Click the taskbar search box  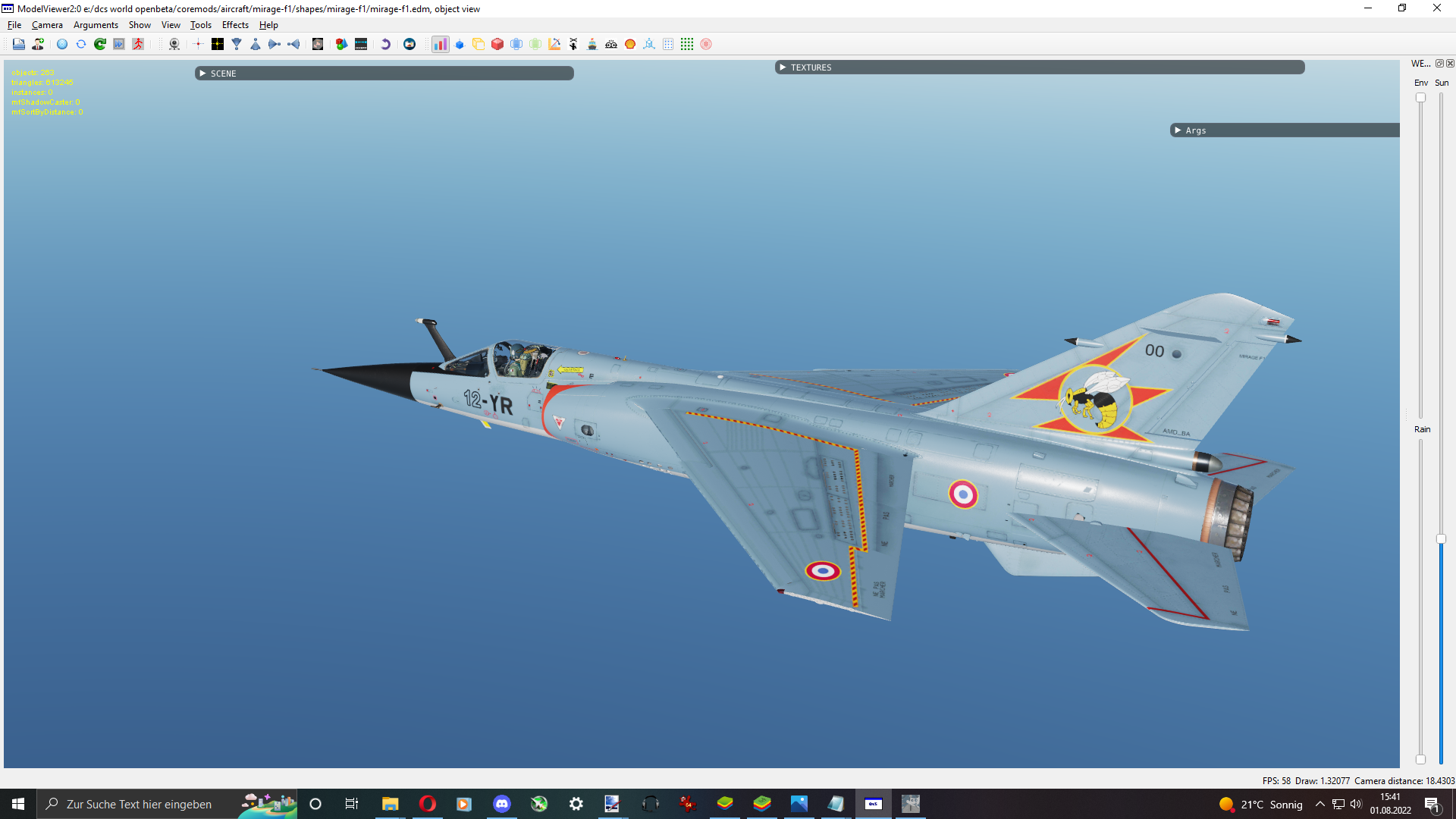[x=167, y=804]
